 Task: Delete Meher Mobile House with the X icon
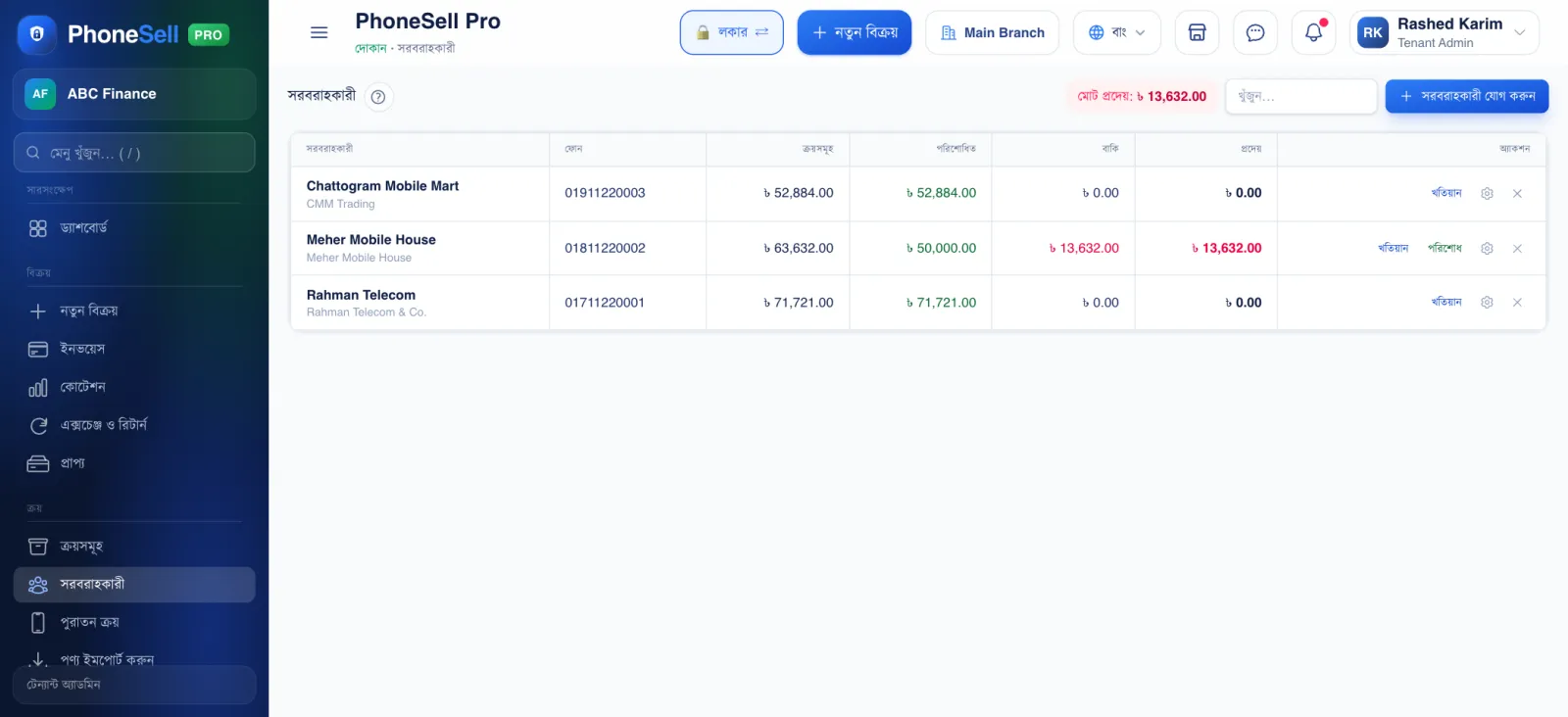click(x=1517, y=249)
